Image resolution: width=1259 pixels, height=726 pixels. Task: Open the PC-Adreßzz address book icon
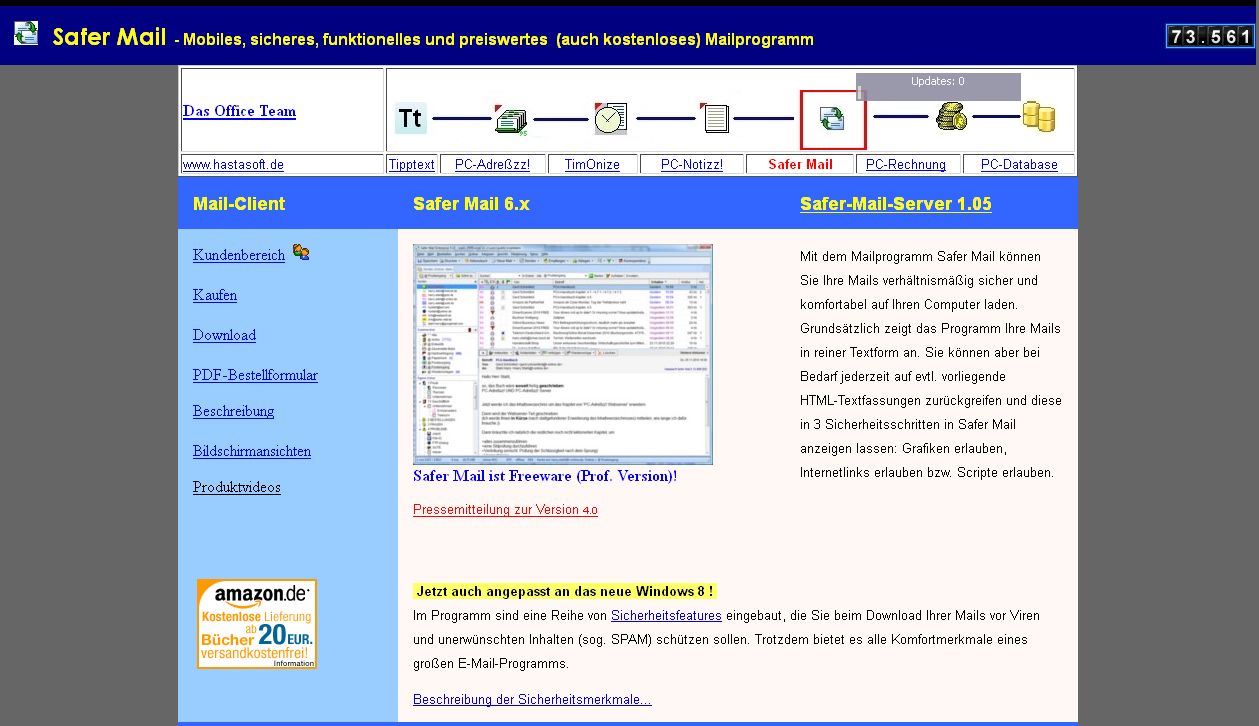pos(510,119)
